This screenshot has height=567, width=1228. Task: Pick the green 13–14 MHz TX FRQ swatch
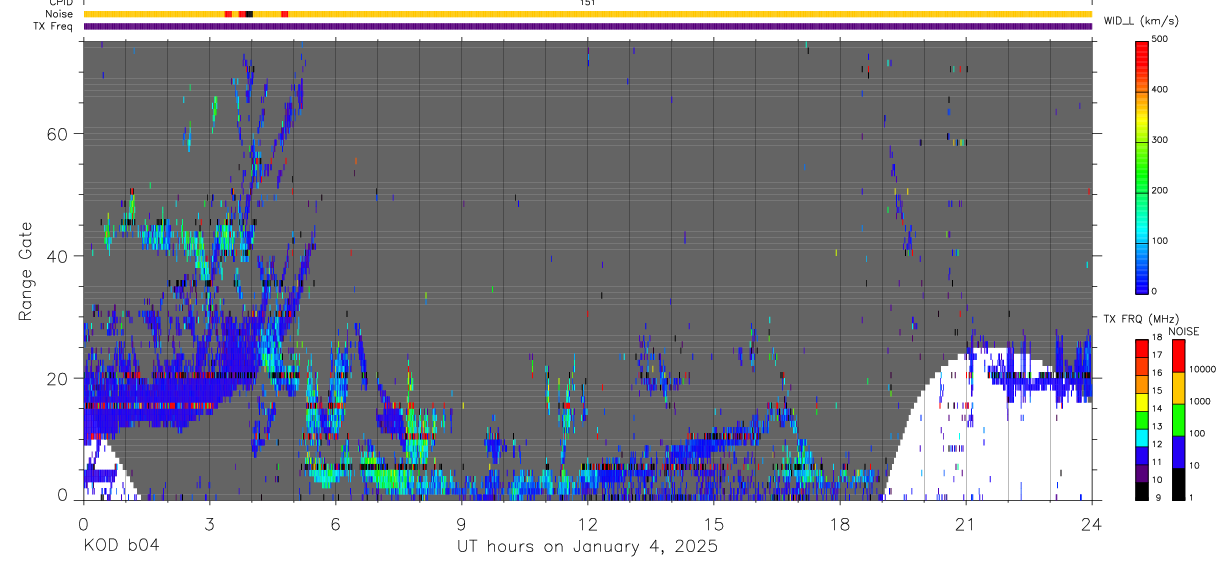pyautogui.click(x=1142, y=419)
